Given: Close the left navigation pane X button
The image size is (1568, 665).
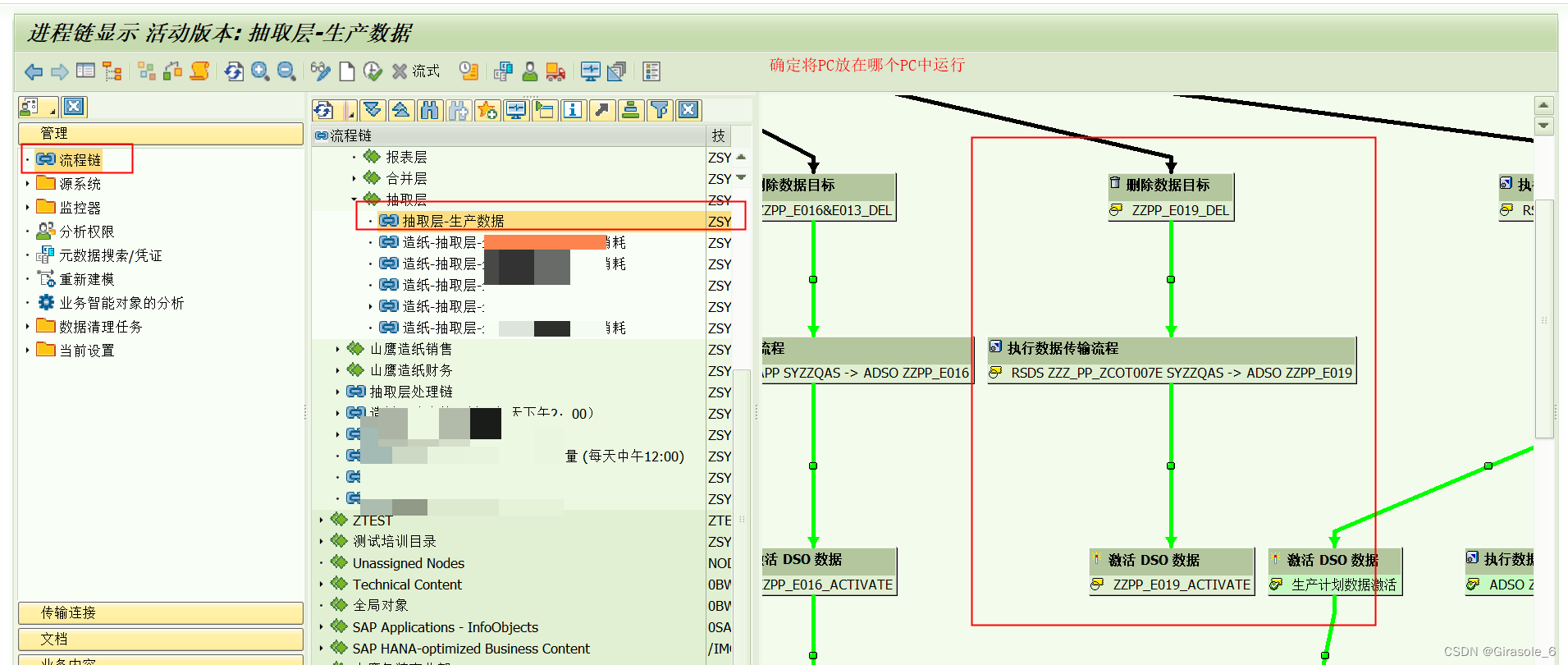Looking at the screenshot, I should tap(74, 107).
